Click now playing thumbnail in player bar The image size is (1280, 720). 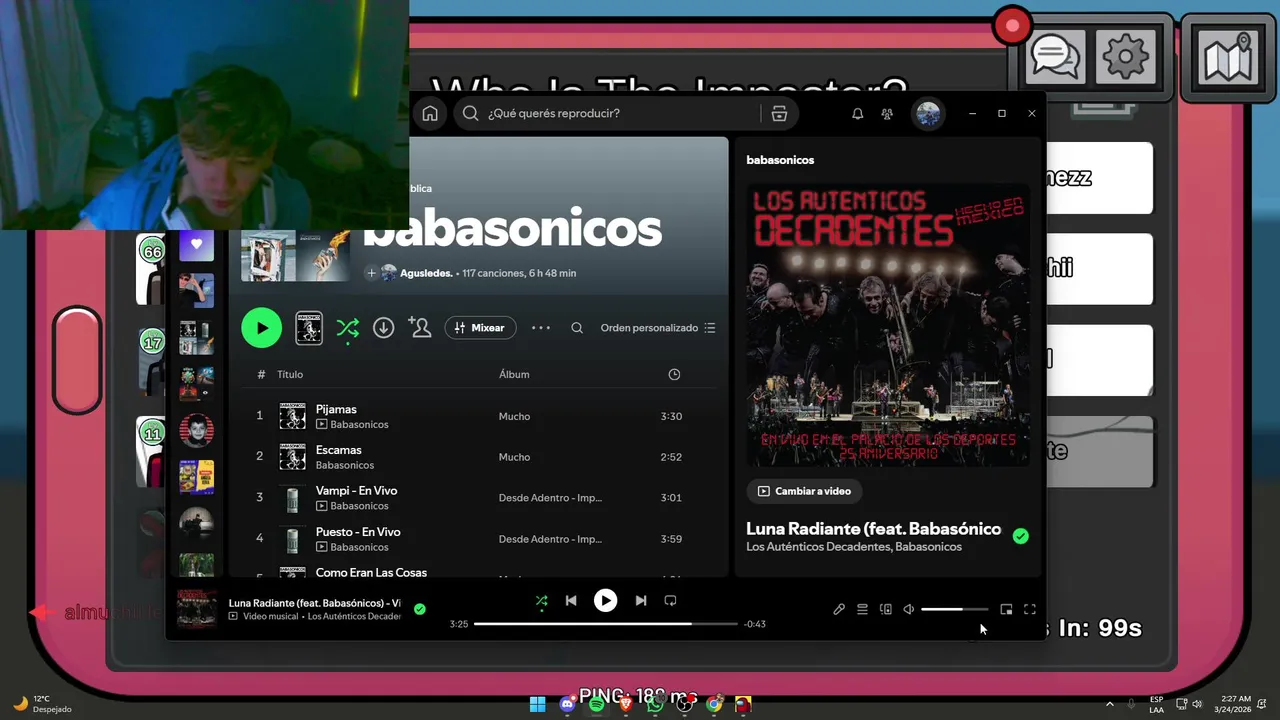pyautogui.click(x=197, y=609)
